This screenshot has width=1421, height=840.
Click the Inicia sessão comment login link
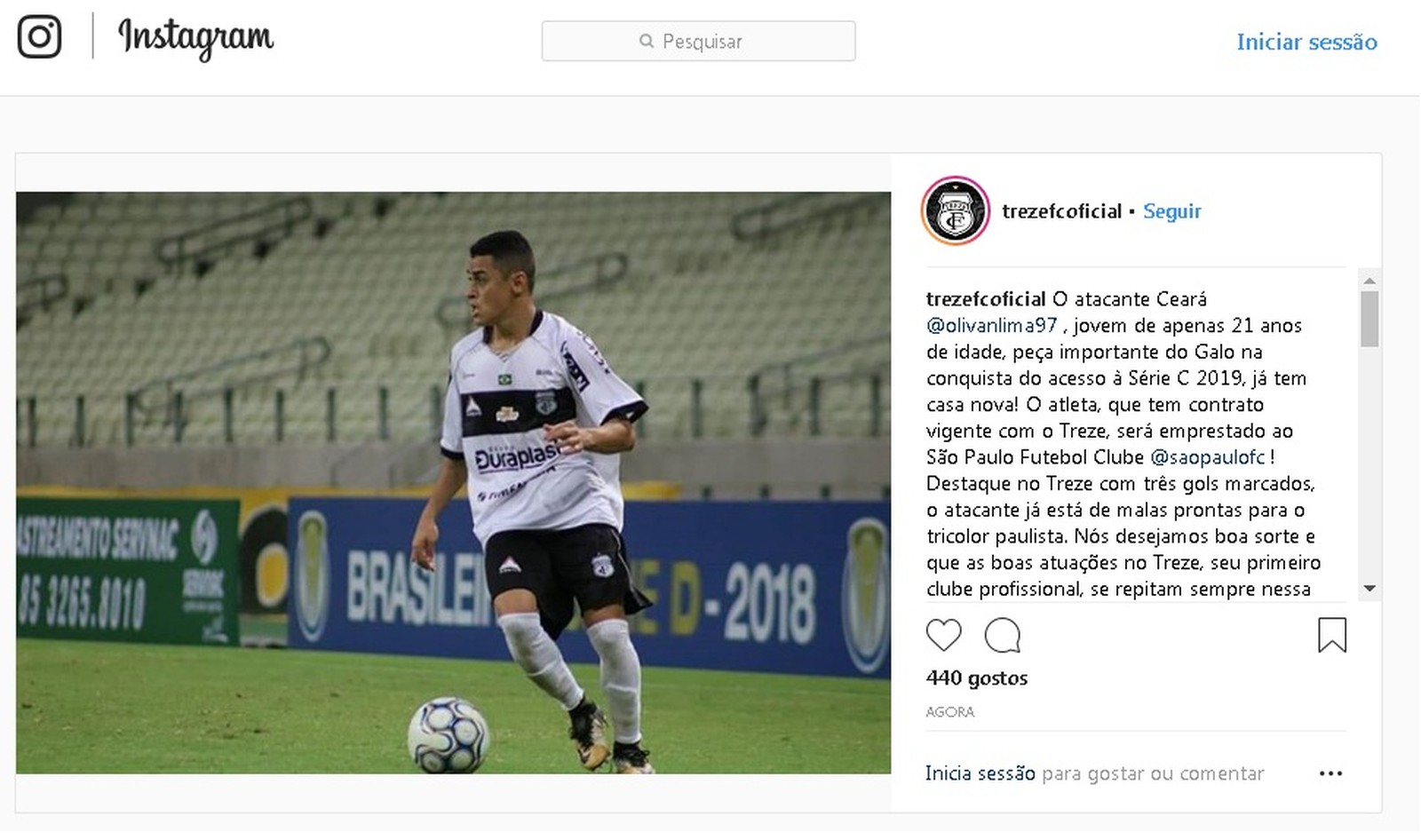tap(980, 773)
